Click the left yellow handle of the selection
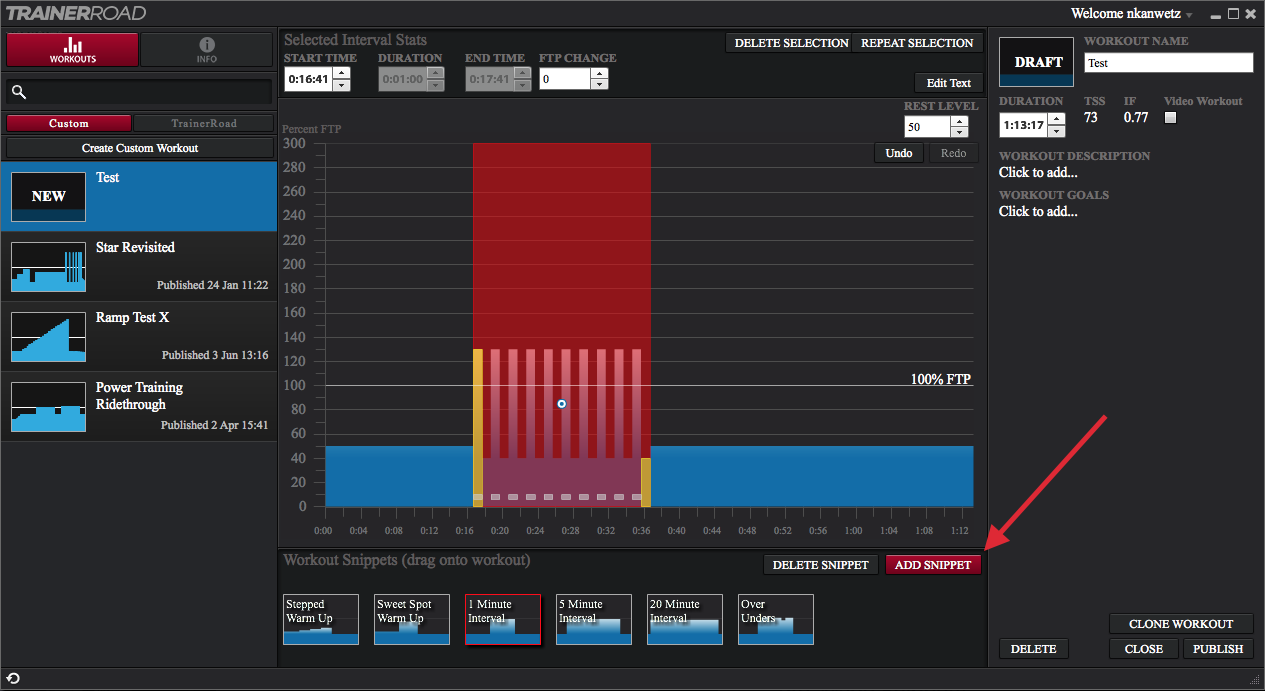This screenshot has width=1265, height=691. (x=478, y=428)
